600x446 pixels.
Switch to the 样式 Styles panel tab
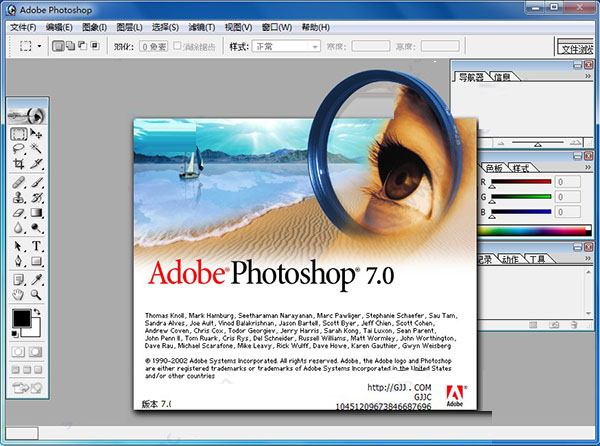[521, 168]
